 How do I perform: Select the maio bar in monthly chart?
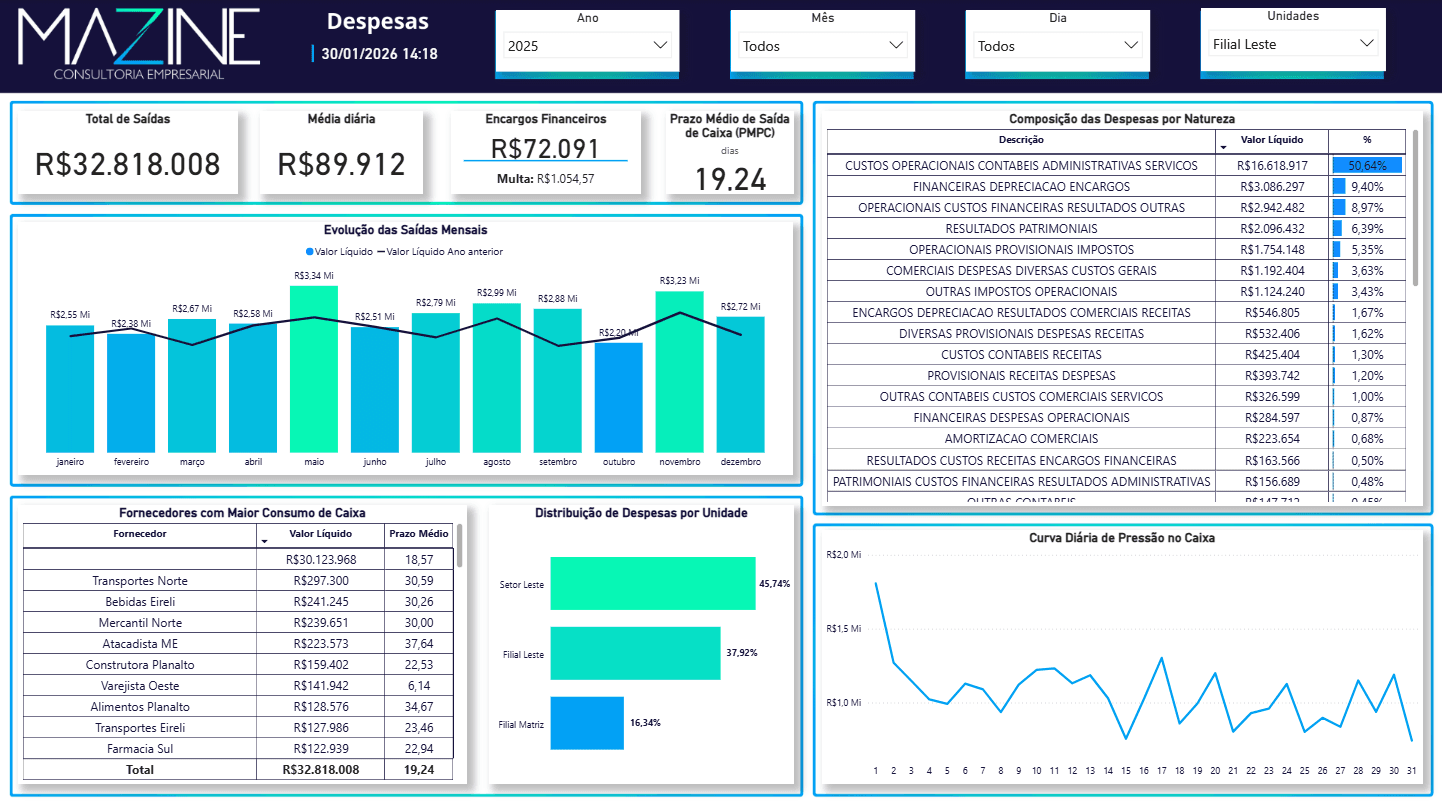[x=314, y=370]
